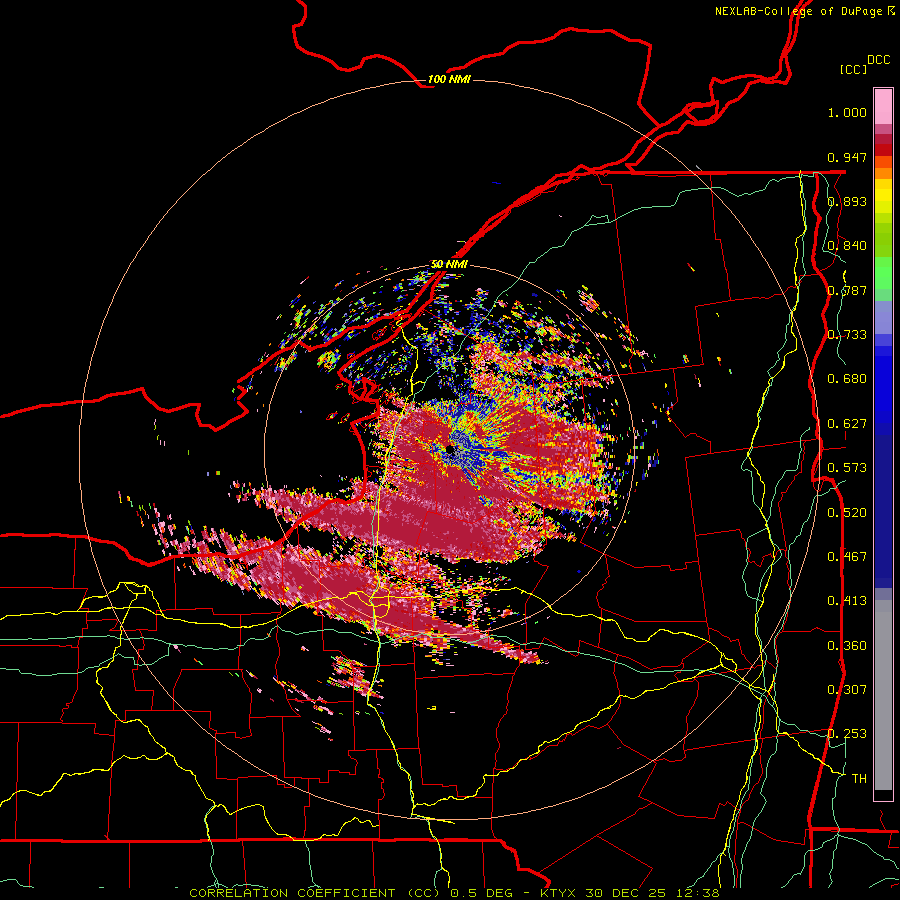The width and height of the screenshot is (900, 900).
Task: Click the 0.253 legend value
Action: tap(847, 734)
